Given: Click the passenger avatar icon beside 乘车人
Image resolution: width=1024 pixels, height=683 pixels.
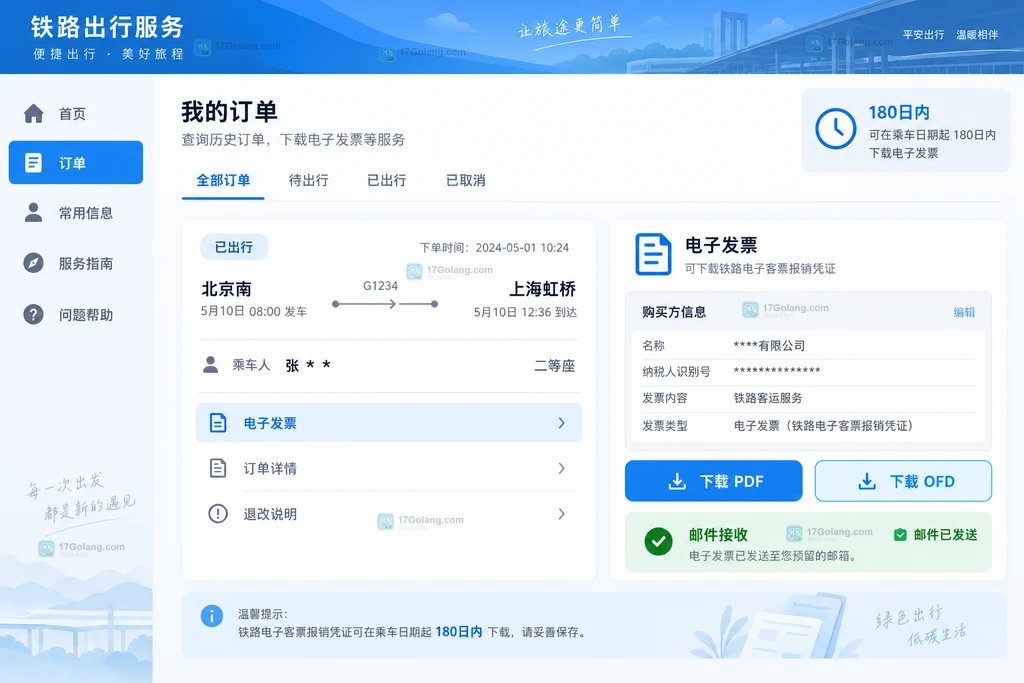Looking at the screenshot, I should (x=210, y=364).
